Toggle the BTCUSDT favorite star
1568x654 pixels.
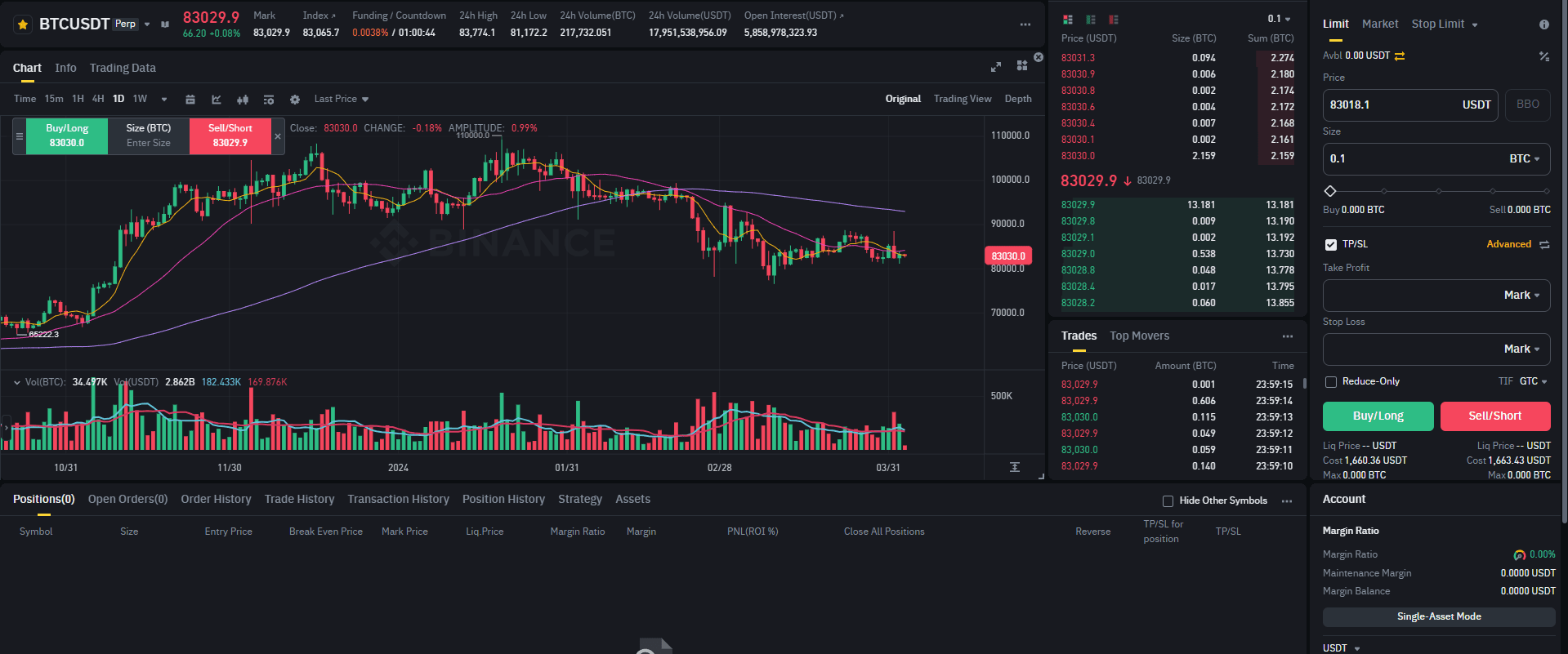(23, 24)
